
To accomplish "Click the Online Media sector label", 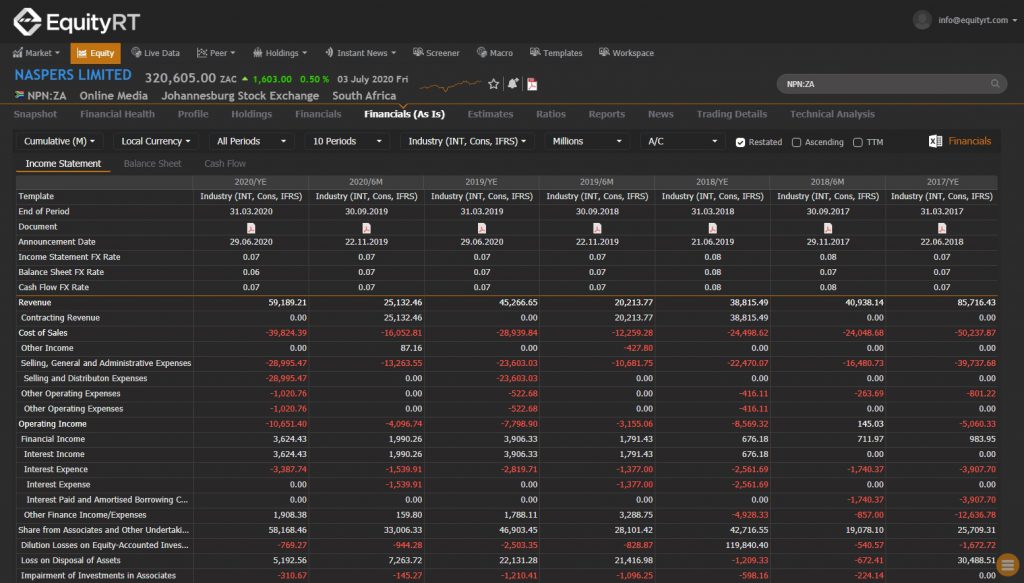I will (114, 96).
